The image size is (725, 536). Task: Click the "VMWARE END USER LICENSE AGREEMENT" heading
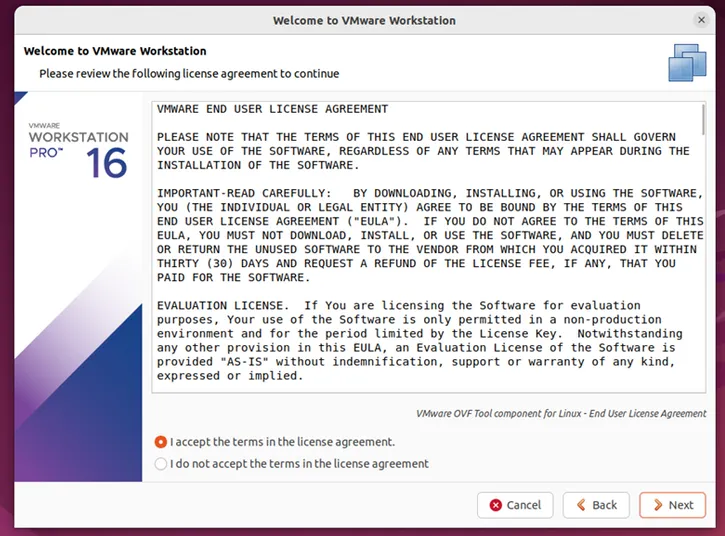(x=272, y=109)
